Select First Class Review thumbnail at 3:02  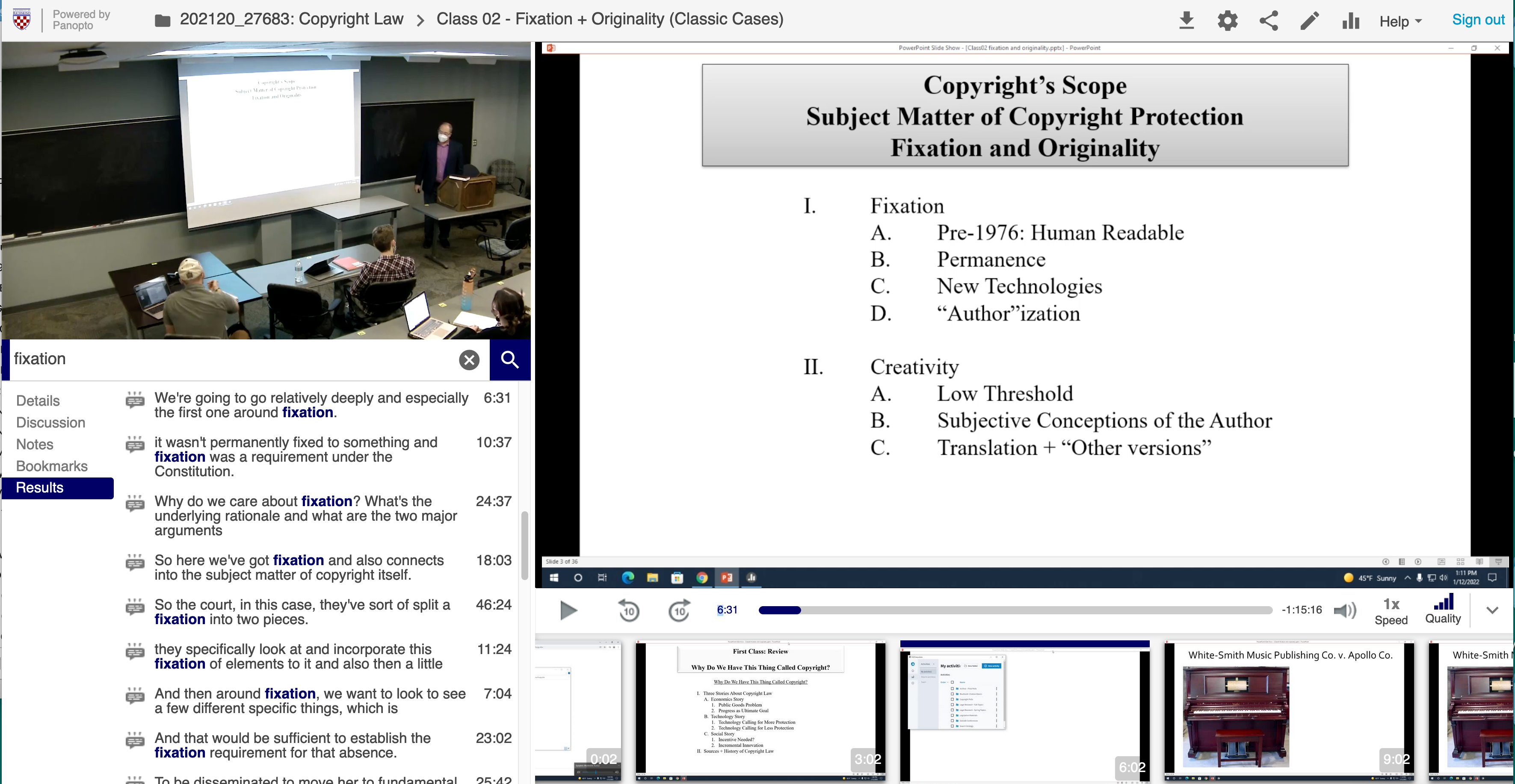pos(760,711)
